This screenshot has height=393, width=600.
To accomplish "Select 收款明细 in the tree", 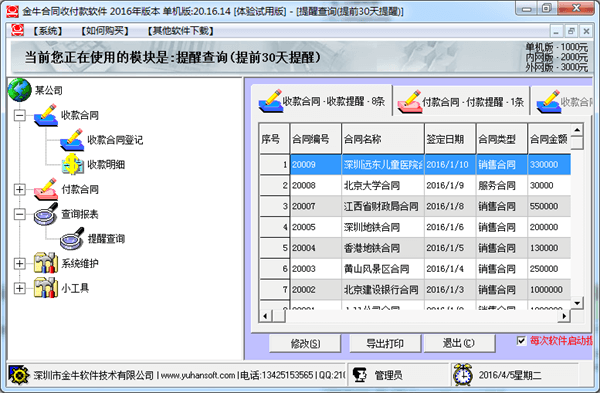I will click(106, 165).
